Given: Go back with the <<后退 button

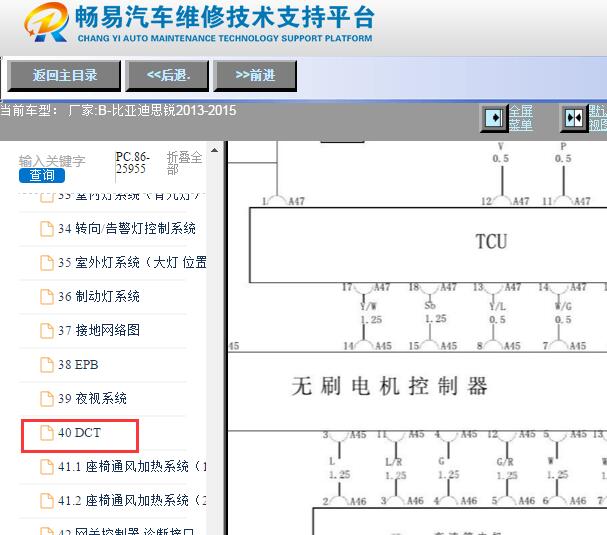Looking at the screenshot, I should (x=167, y=75).
